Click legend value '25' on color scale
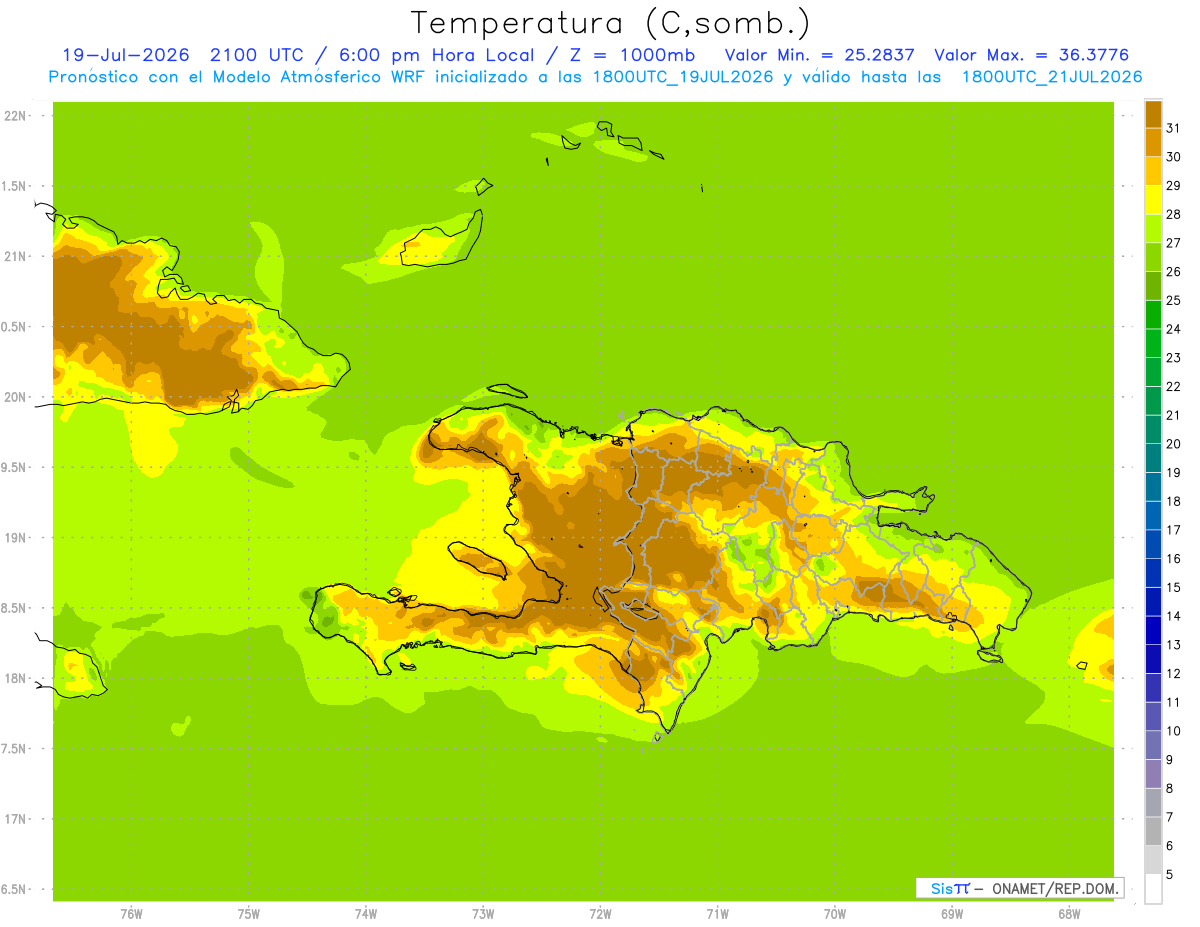The height and width of the screenshot is (927, 1200). 1174,300
